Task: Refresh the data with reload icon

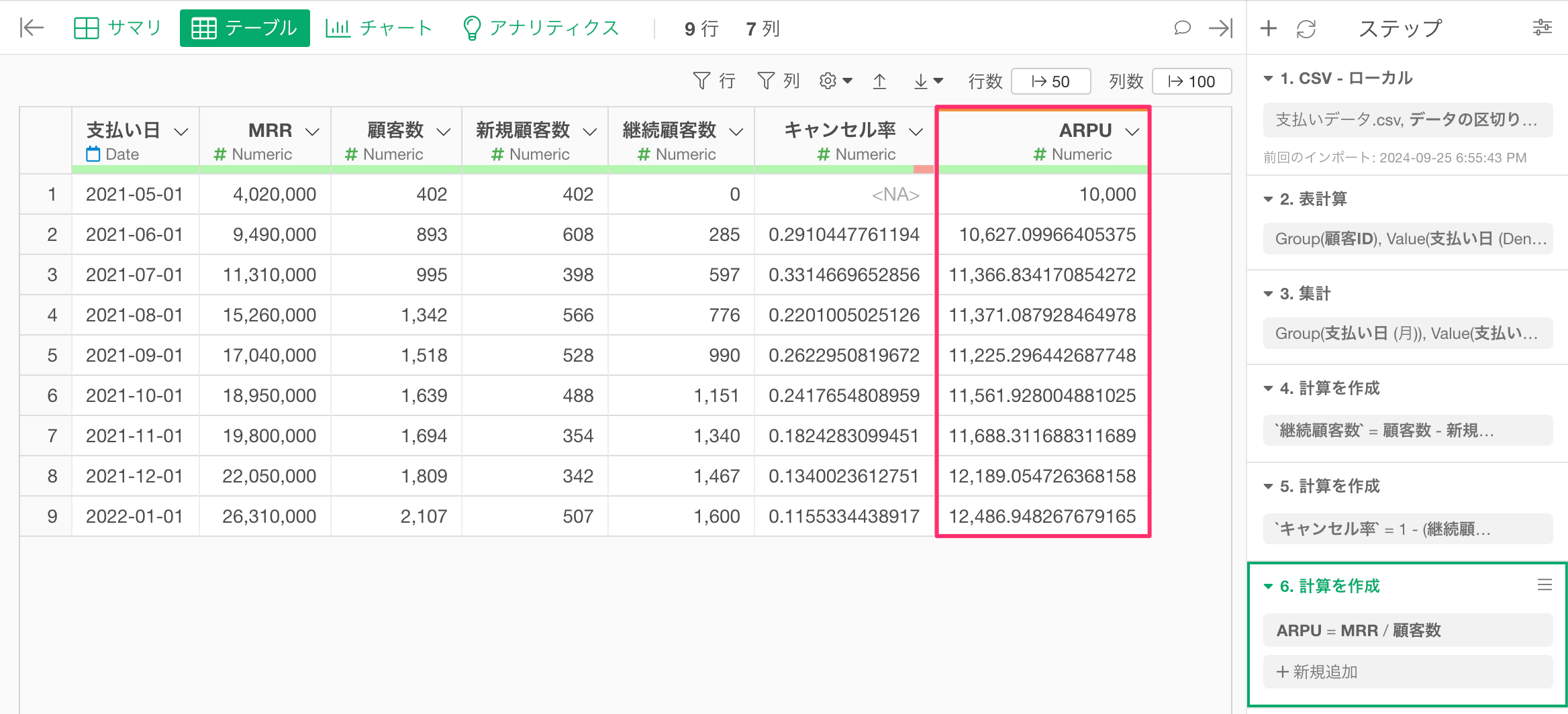Action: [1306, 28]
